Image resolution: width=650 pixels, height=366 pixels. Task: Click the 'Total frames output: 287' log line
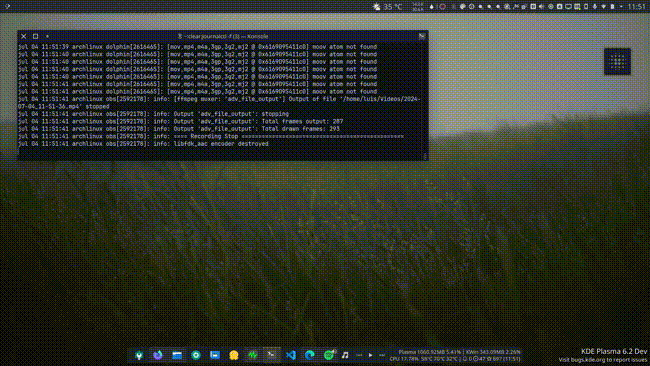click(180, 121)
